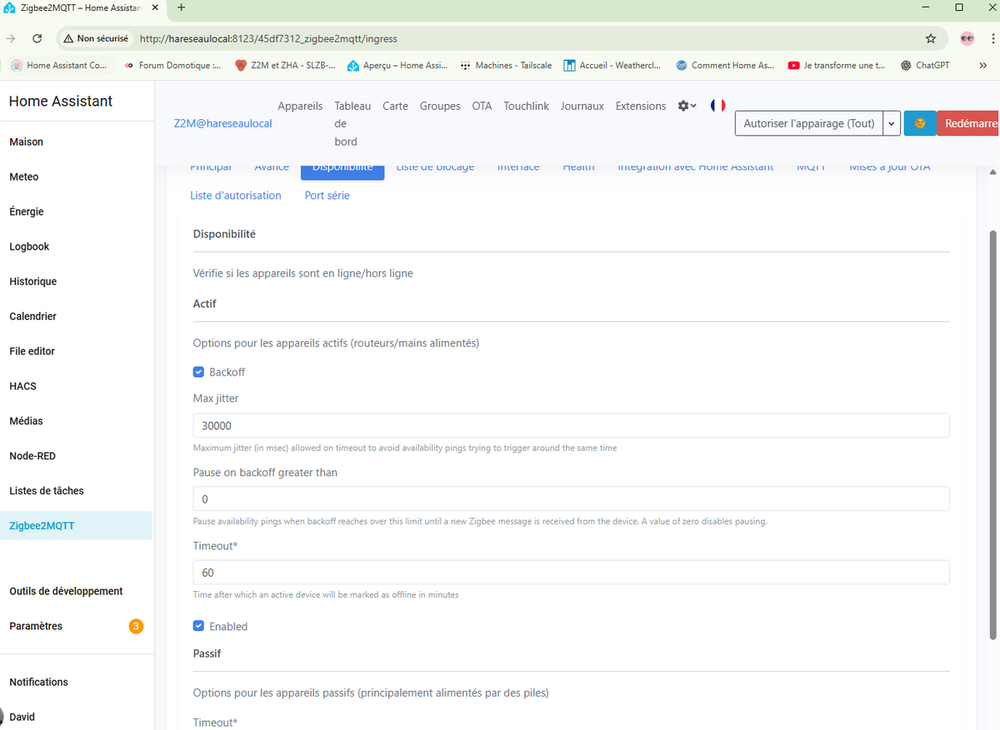Open Tableau de bord in the navbar
Viewport: 1000px width, 730px height.
pyautogui.click(x=352, y=124)
